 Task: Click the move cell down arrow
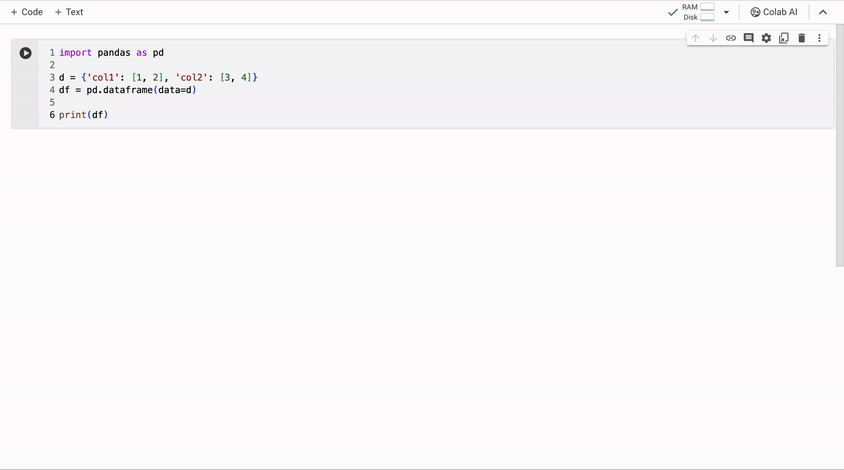[x=713, y=38]
